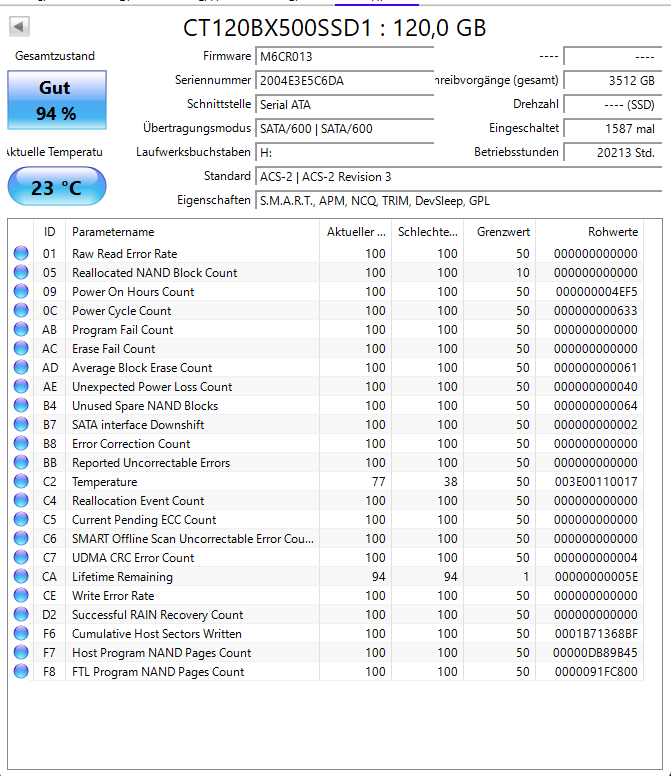Select the status icon for Unused Spare NAND Blocks

point(21,405)
